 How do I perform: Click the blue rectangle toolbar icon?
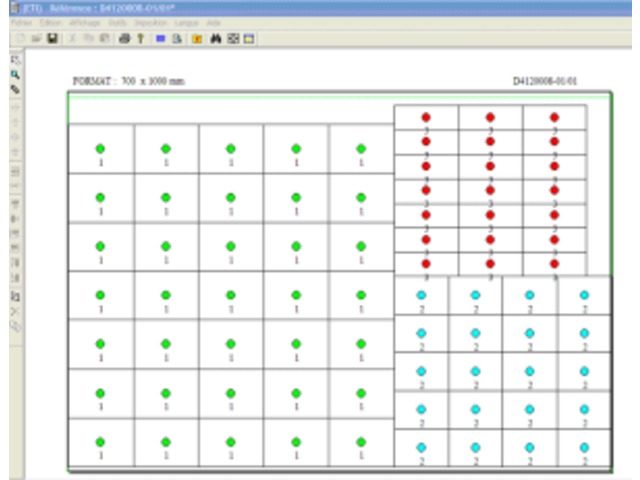click(160, 39)
